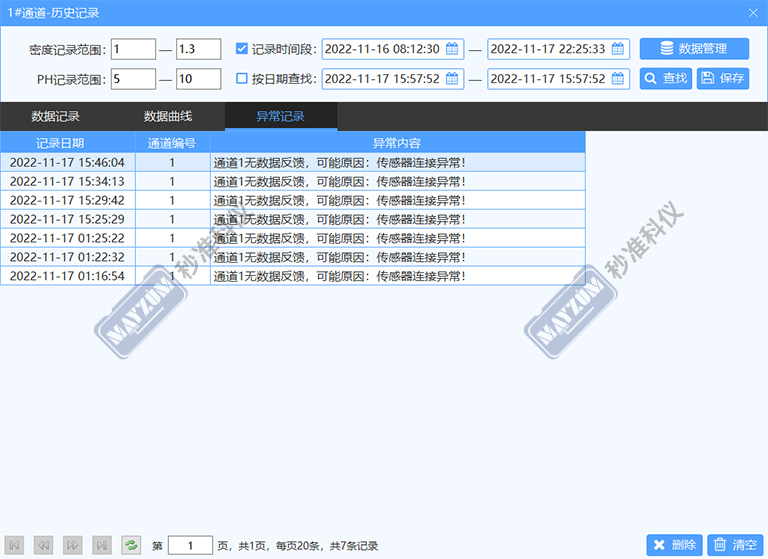The image size is (768, 559).
Task: Click the 删除 delete button
Action: coord(674,545)
